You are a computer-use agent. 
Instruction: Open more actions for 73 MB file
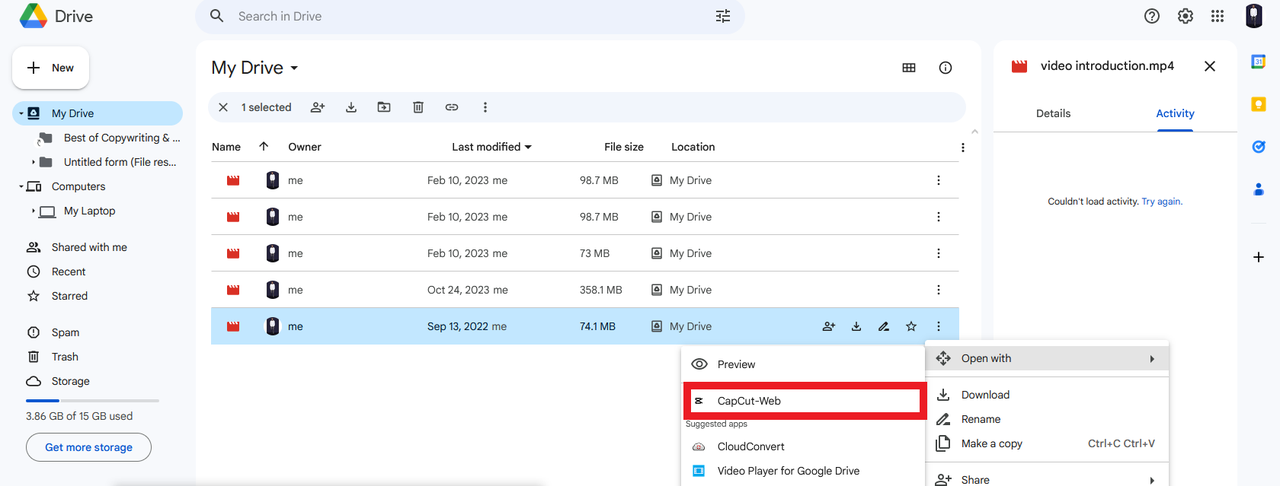(938, 253)
